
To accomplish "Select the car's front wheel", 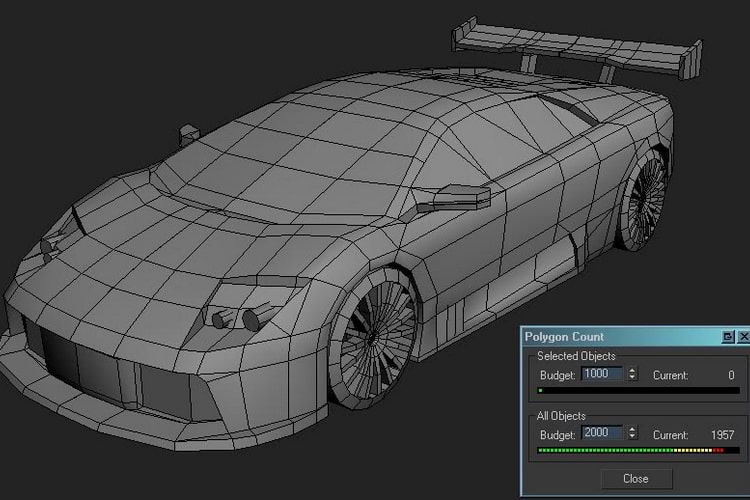I will tap(377, 328).
